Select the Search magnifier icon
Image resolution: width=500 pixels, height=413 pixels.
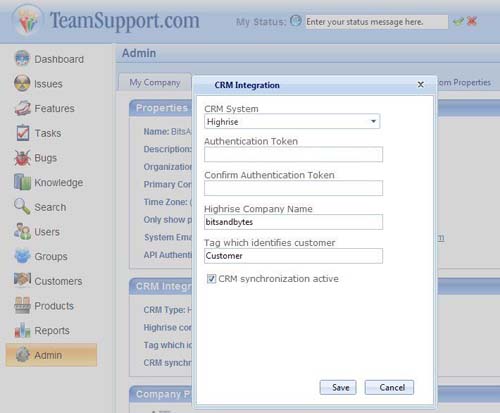22,206
